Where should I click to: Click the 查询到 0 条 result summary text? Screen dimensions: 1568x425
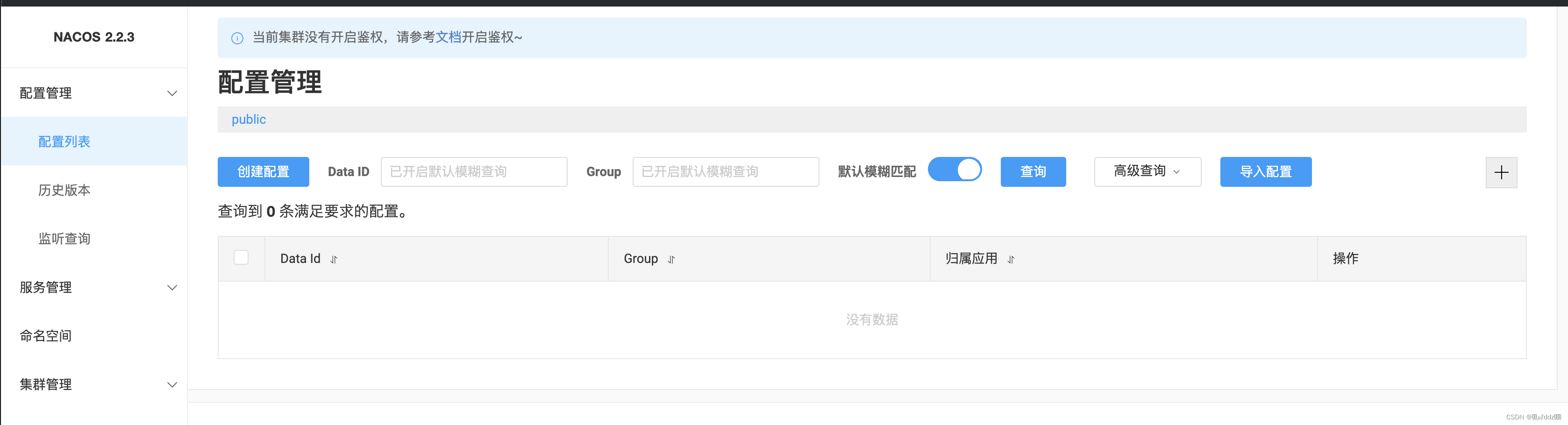[313, 211]
